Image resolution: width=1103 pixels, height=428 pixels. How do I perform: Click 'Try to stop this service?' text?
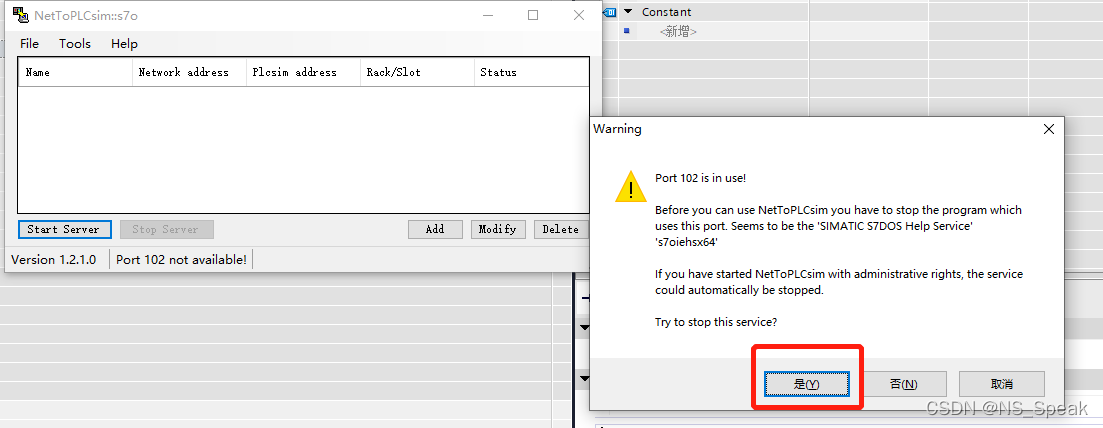(x=716, y=322)
